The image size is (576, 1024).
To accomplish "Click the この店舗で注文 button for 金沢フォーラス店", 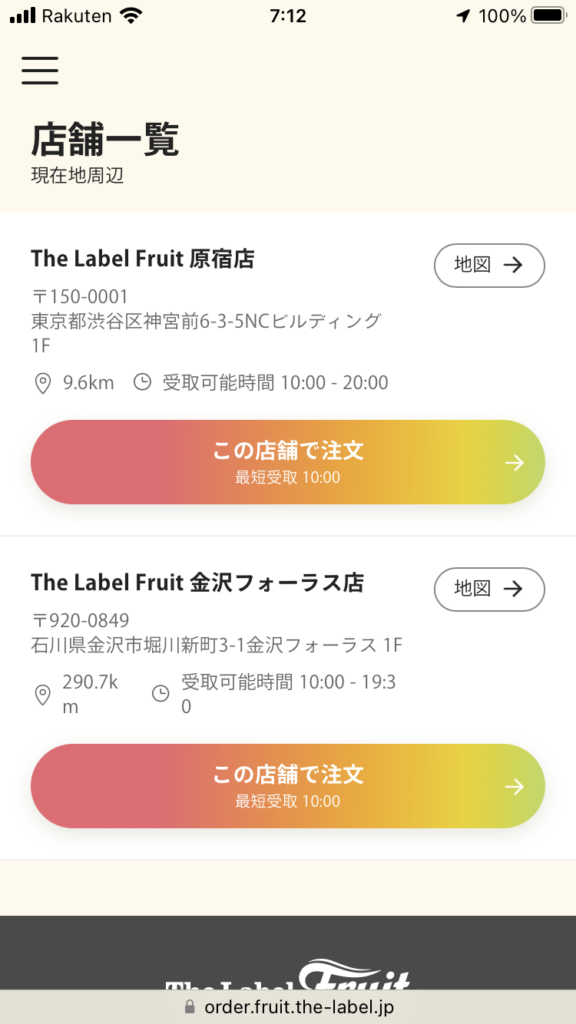I will click(x=288, y=786).
